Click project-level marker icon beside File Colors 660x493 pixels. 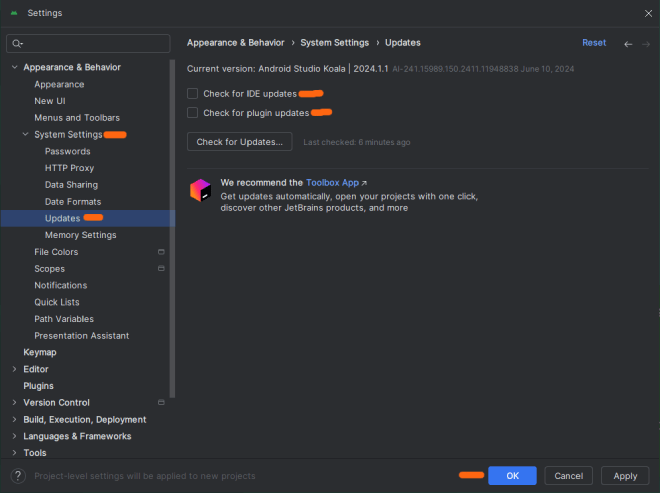[x=161, y=252]
